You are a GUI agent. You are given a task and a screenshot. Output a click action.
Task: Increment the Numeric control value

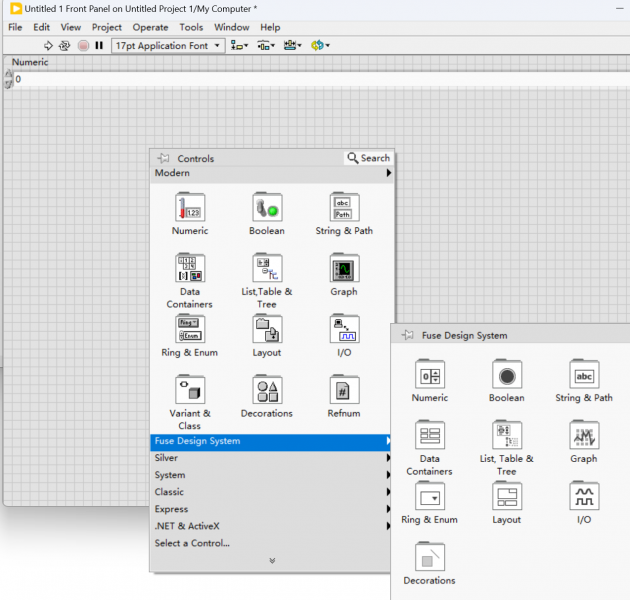click(x=8, y=74)
